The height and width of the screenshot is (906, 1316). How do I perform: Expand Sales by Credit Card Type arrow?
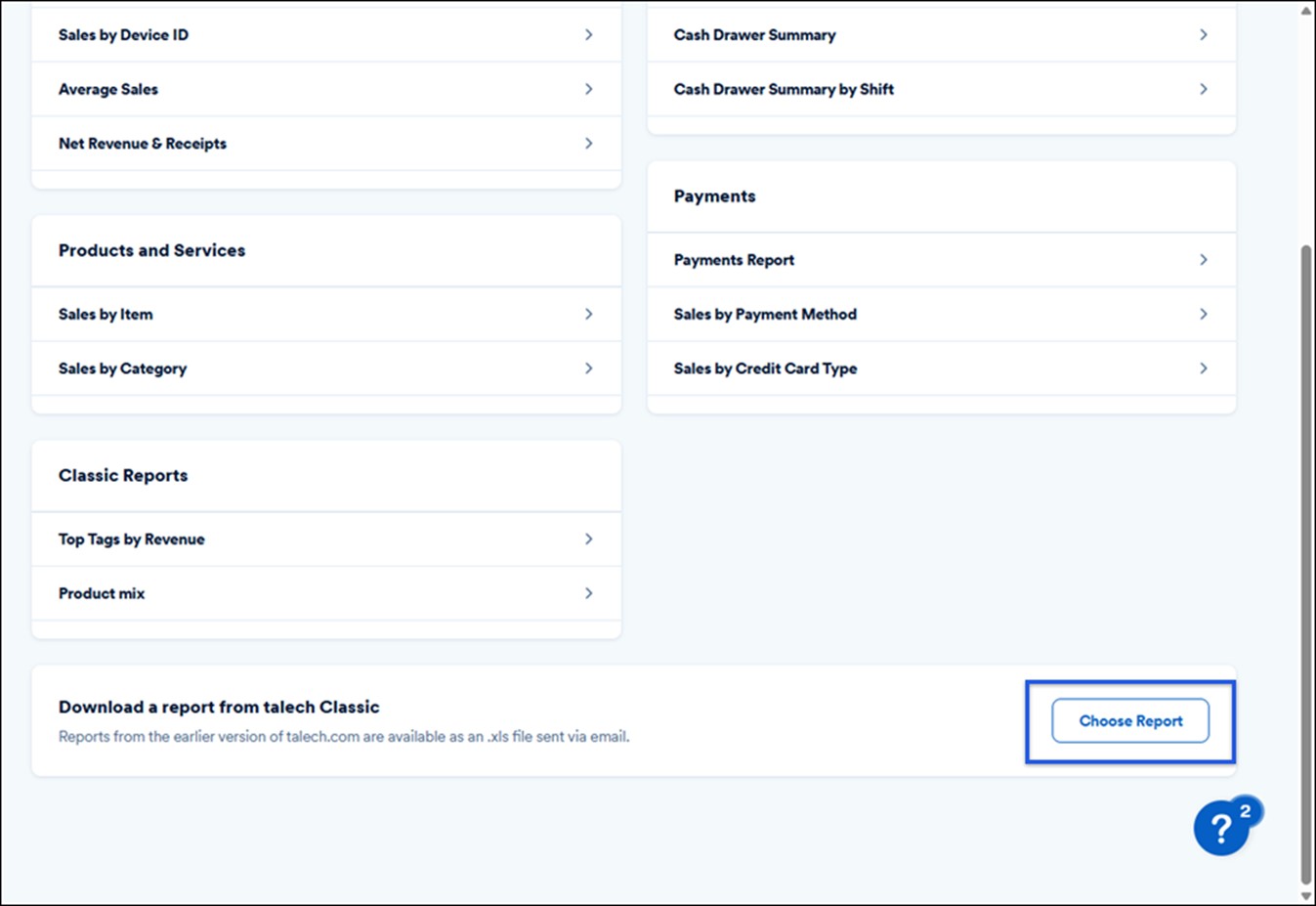tap(1203, 368)
